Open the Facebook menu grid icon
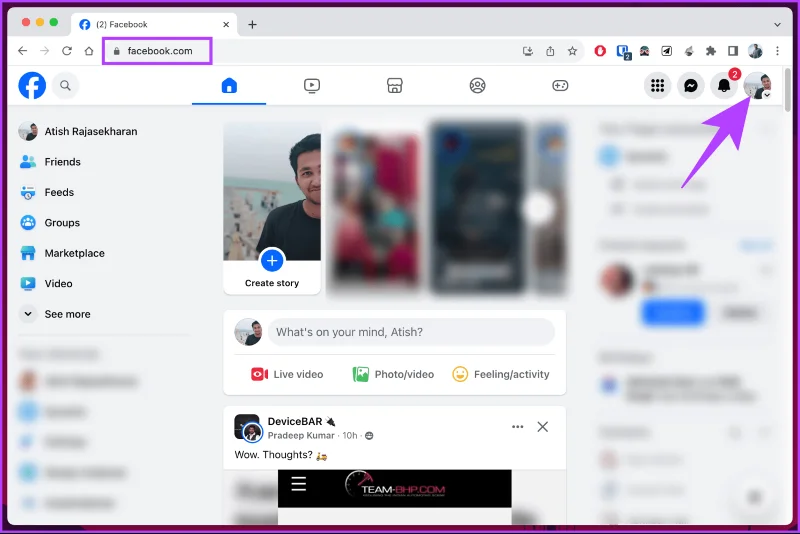The image size is (800, 534). [657, 85]
